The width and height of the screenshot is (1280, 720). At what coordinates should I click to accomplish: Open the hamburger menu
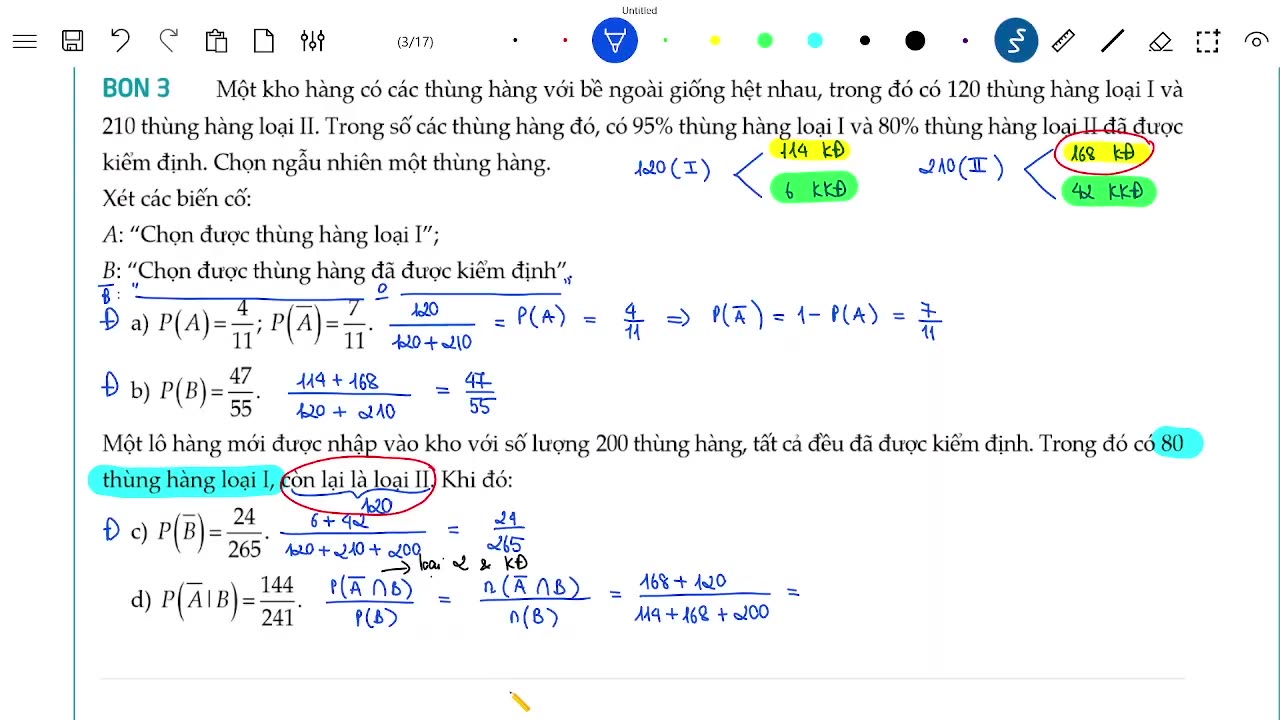pyautogui.click(x=25, y=41)
